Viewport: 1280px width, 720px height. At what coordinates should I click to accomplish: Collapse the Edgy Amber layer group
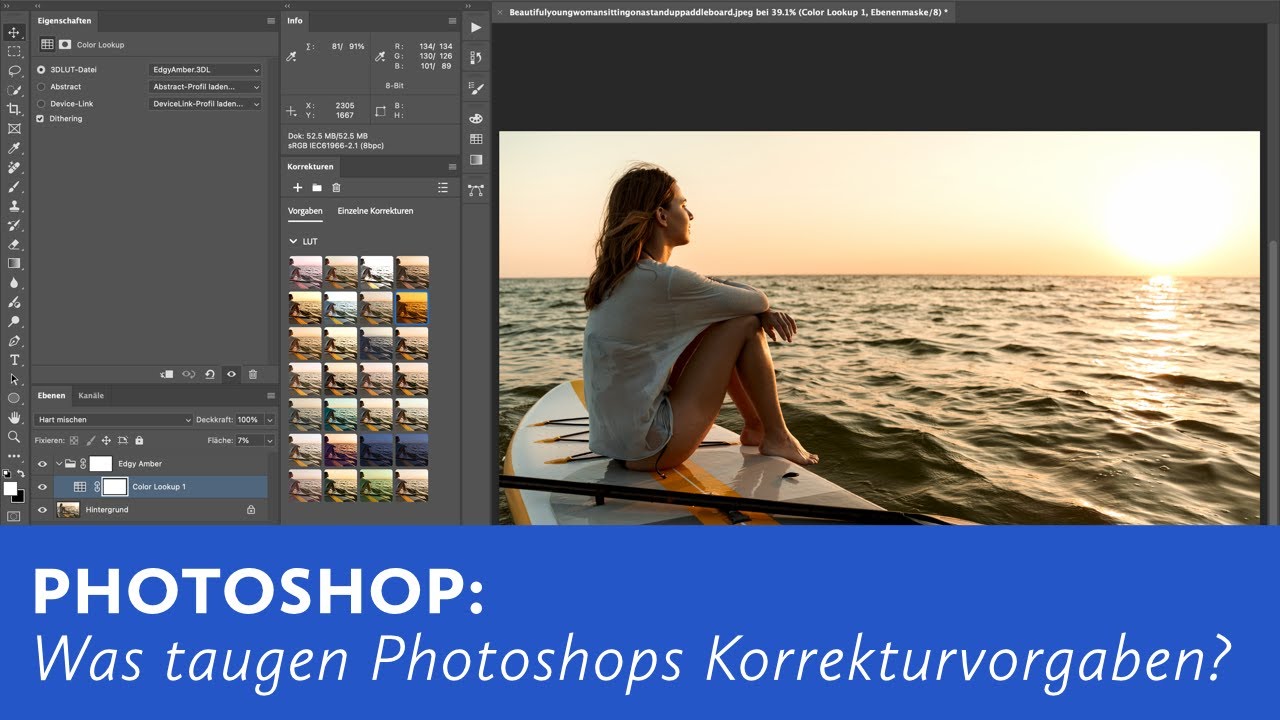pyautogui.click(x=58, y=464)
